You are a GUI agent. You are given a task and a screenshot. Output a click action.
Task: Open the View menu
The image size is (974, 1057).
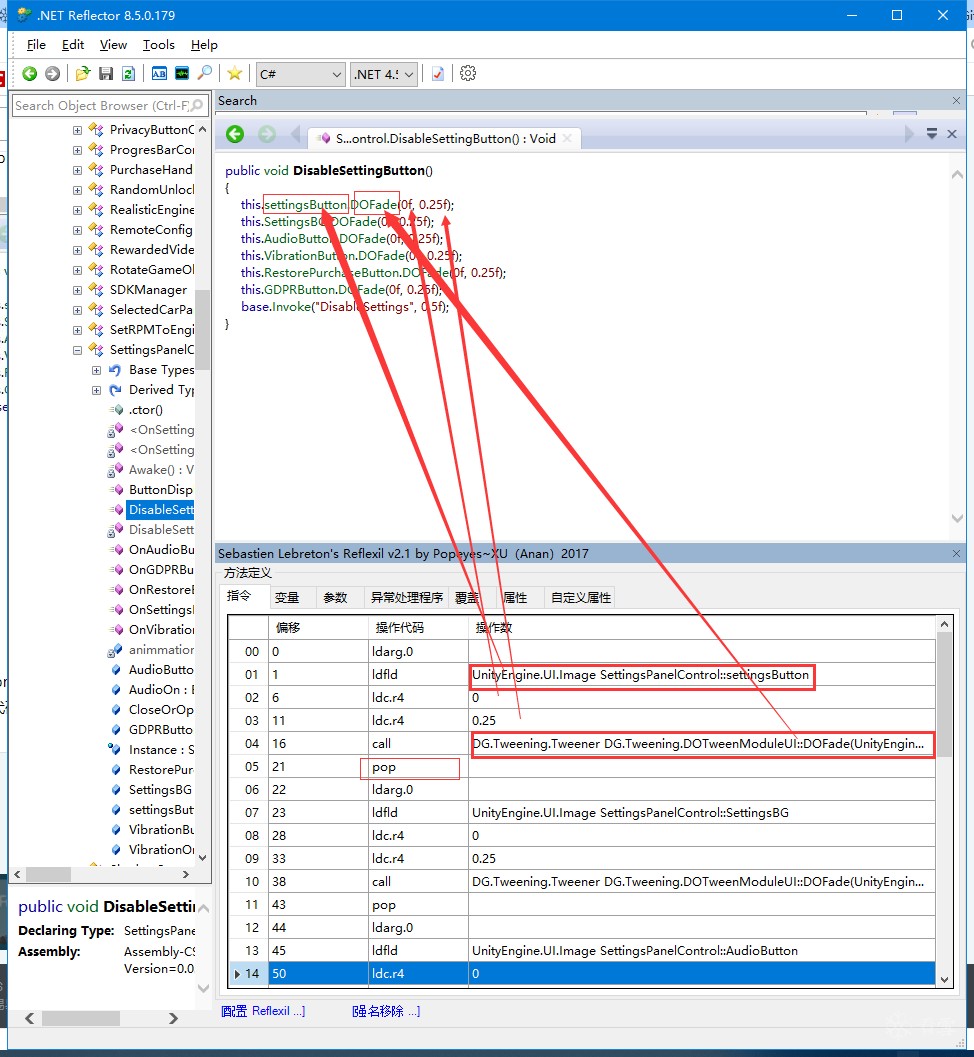(x=113, y=44)
